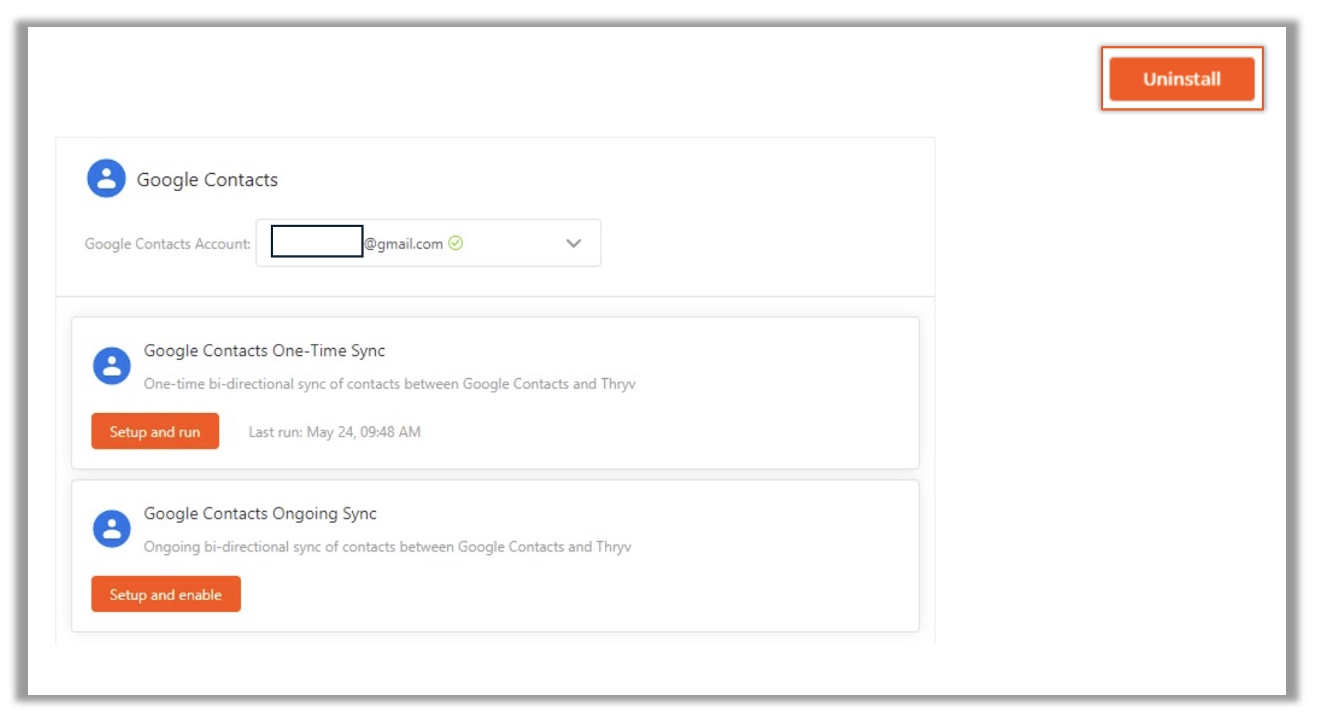Viewport: 1324px width, 720px height.
Task: Click the Ongoing bi-directional sync description
Action: pos(387,547)
